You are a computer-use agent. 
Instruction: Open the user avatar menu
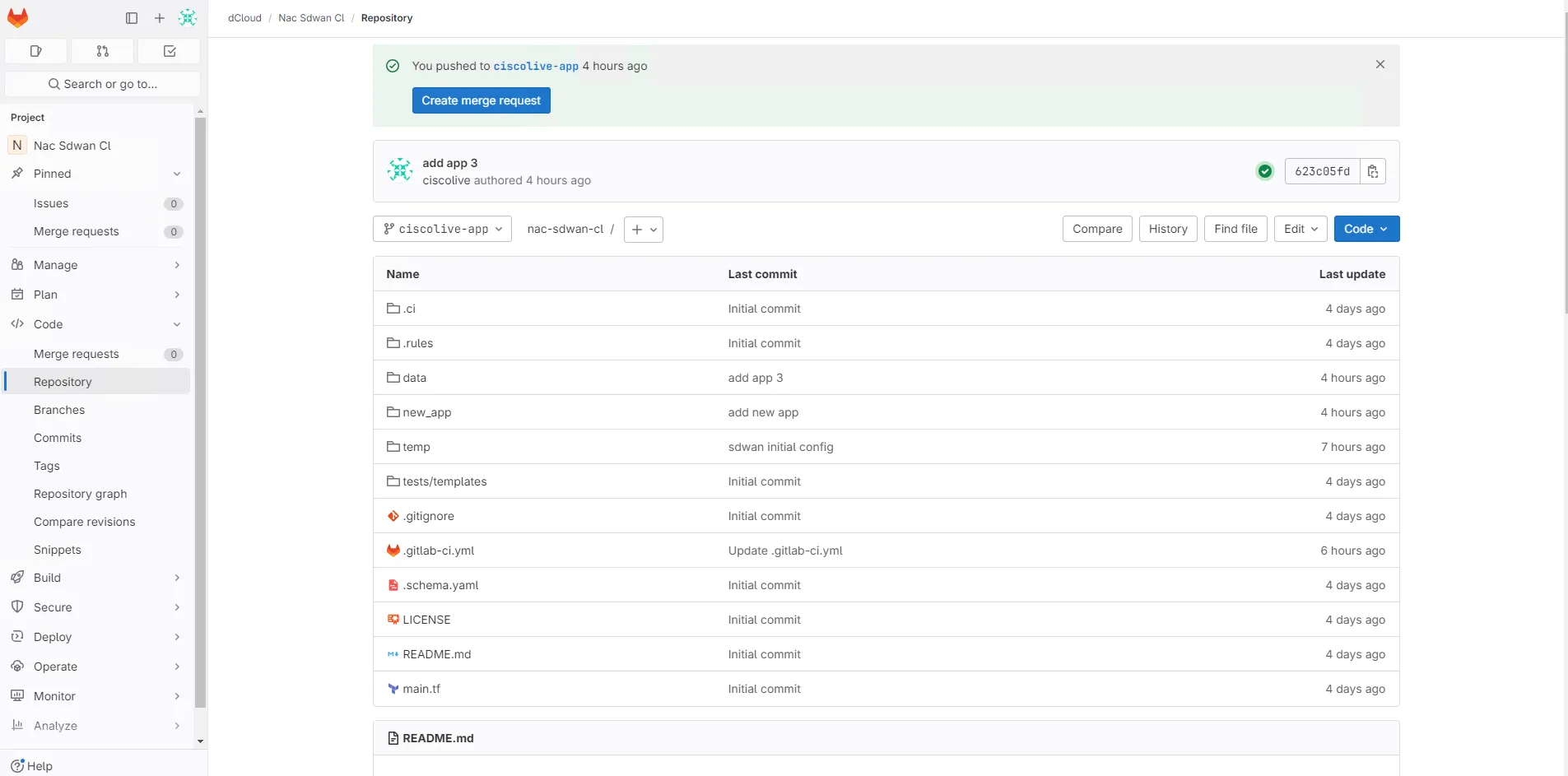(x=188, y=18)
